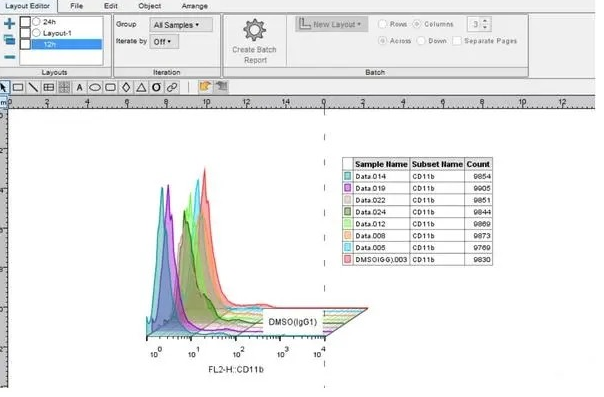Click the beige swatch for Data.022

pyautogui.click(x=348, y=200)
